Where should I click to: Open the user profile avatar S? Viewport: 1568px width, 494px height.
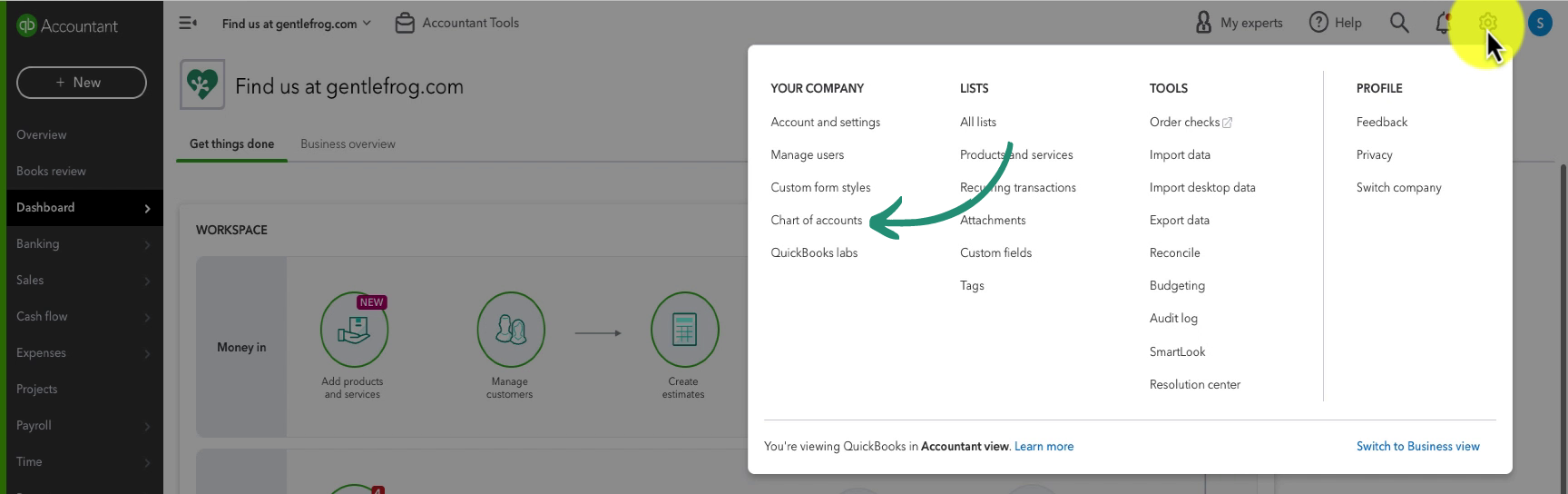[x=1540, y=23]
